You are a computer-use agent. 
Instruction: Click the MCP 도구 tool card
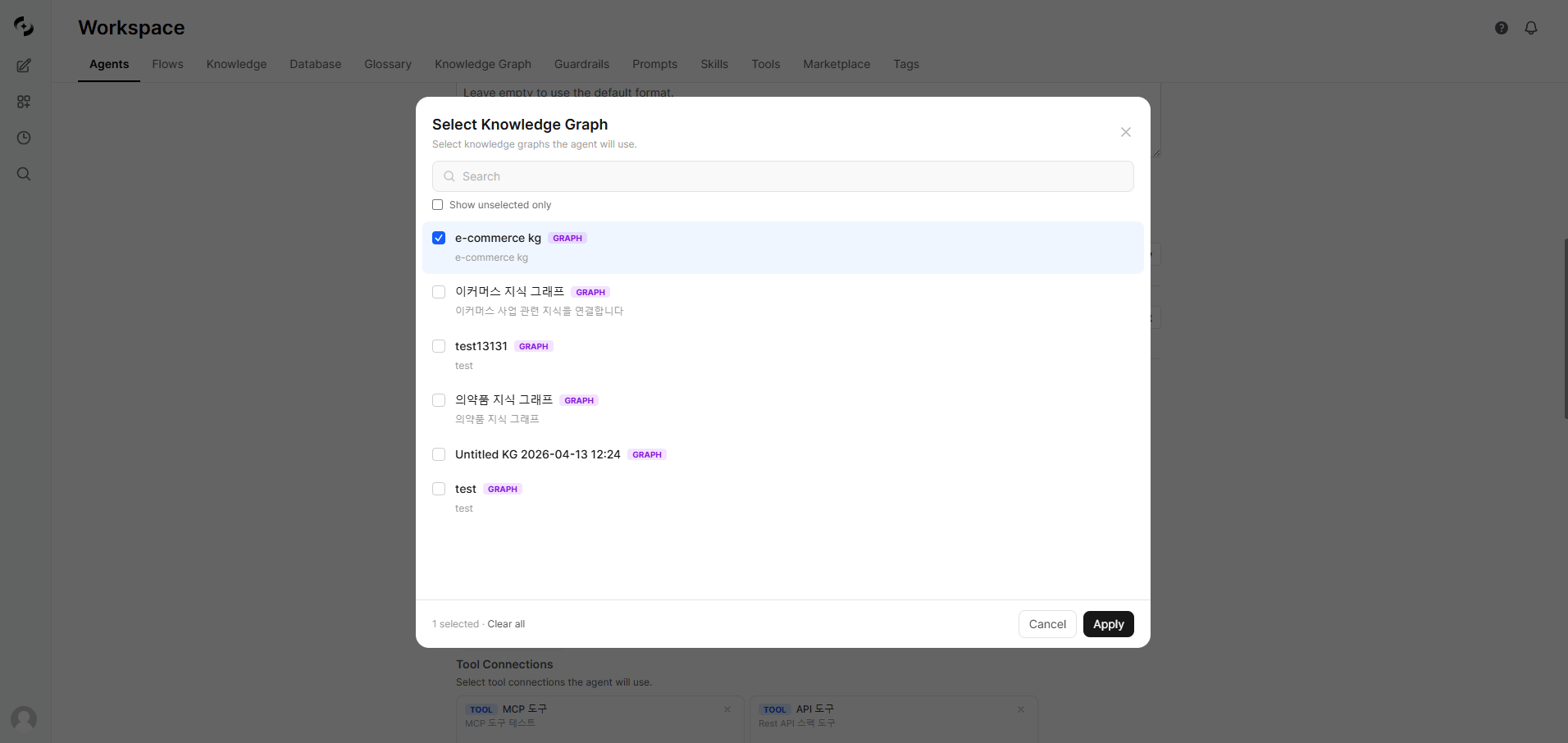[600, 719]
